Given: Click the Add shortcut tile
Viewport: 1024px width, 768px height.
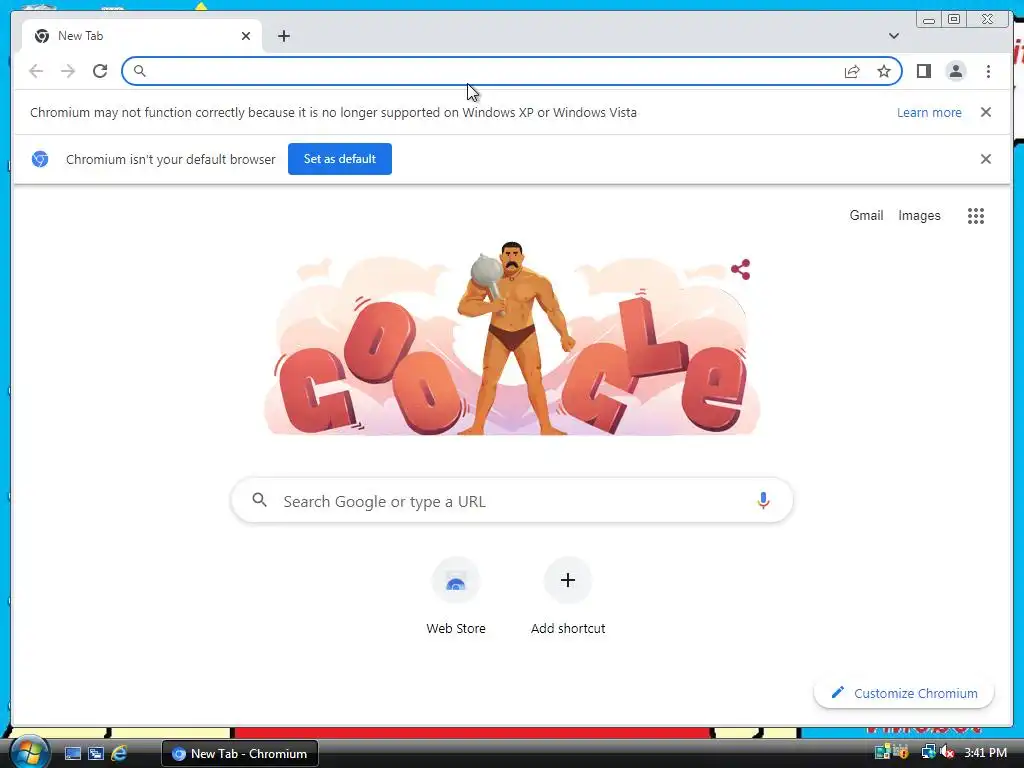Looking at the screenshot, I should 568,597.
